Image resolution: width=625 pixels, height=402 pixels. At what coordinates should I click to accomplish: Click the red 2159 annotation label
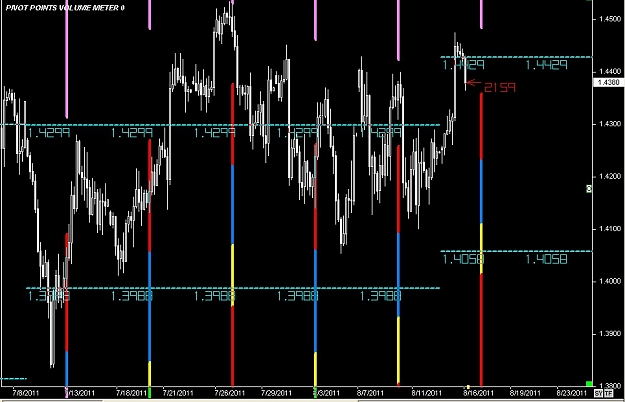point(500,87)
